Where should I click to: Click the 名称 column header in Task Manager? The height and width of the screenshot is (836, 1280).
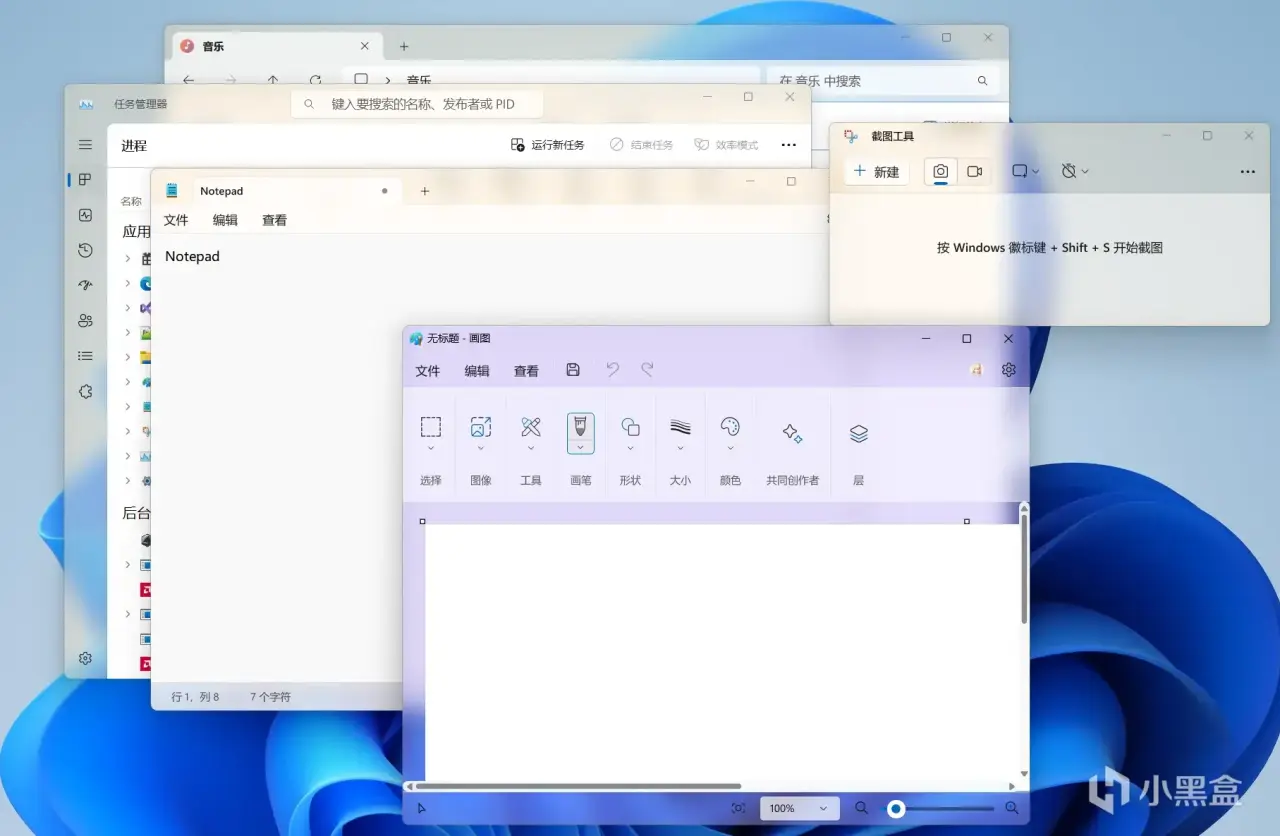(131, 201)
